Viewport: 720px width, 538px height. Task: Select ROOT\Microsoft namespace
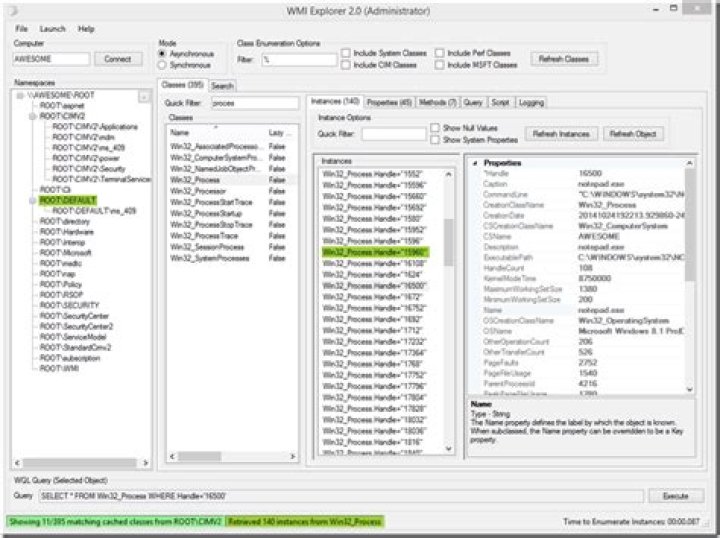tap(66, 253)
